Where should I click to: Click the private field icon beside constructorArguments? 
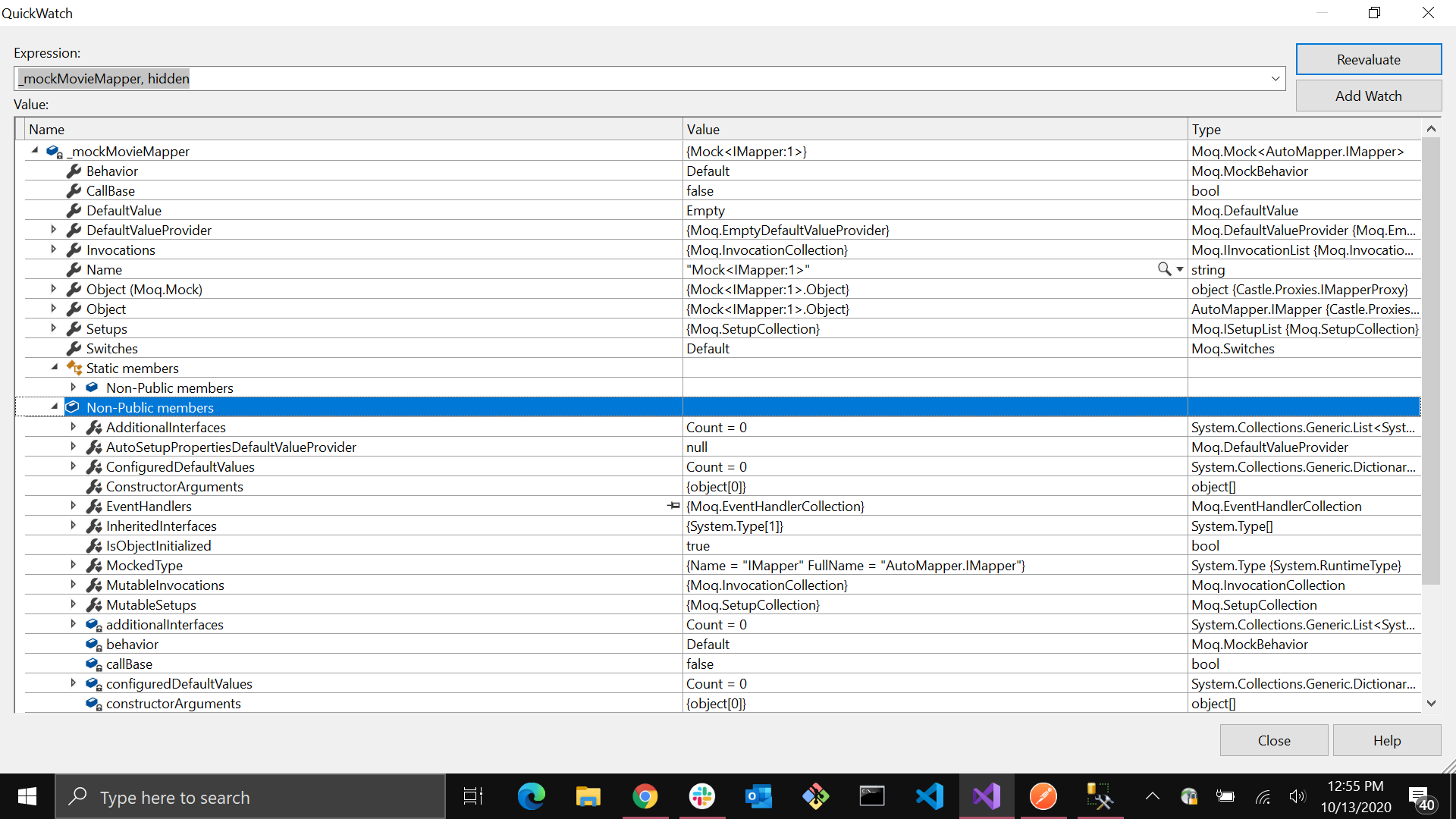tap(94, 704)
